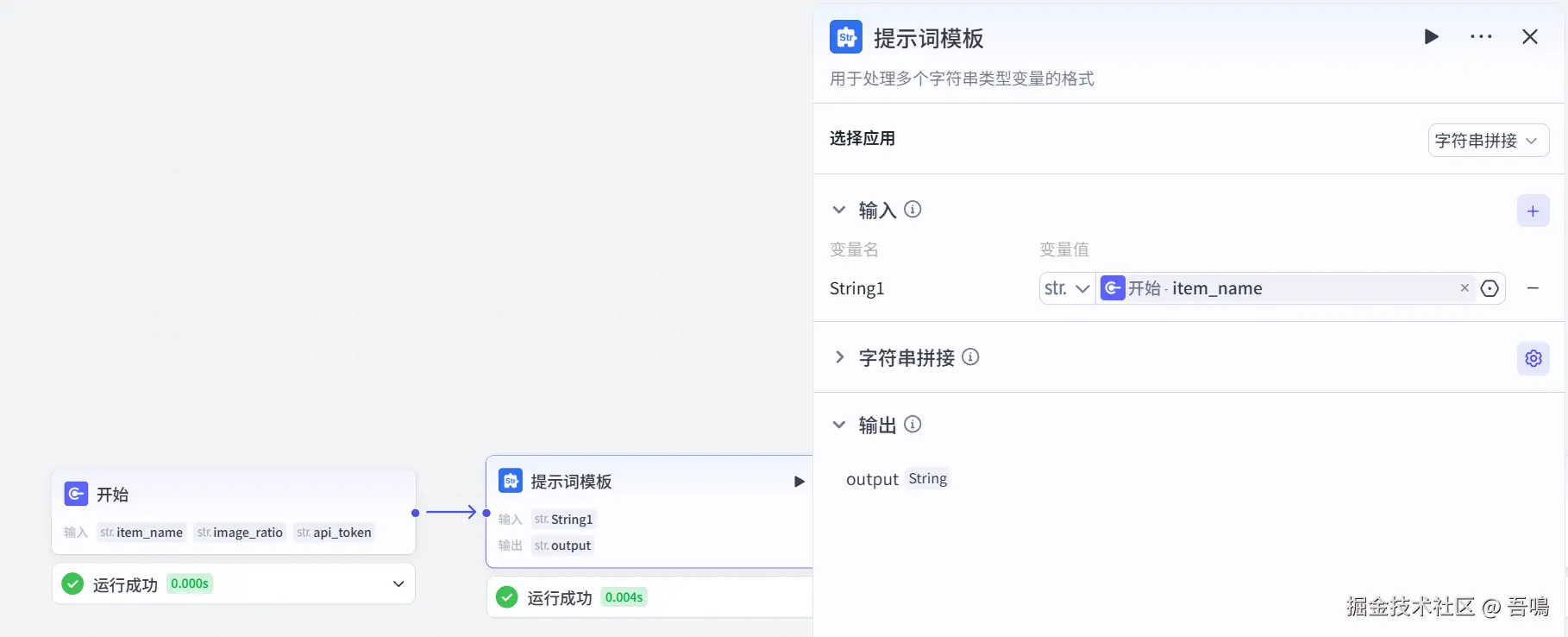
Task: Collapse the 输入 section
Action: [838, 210]
